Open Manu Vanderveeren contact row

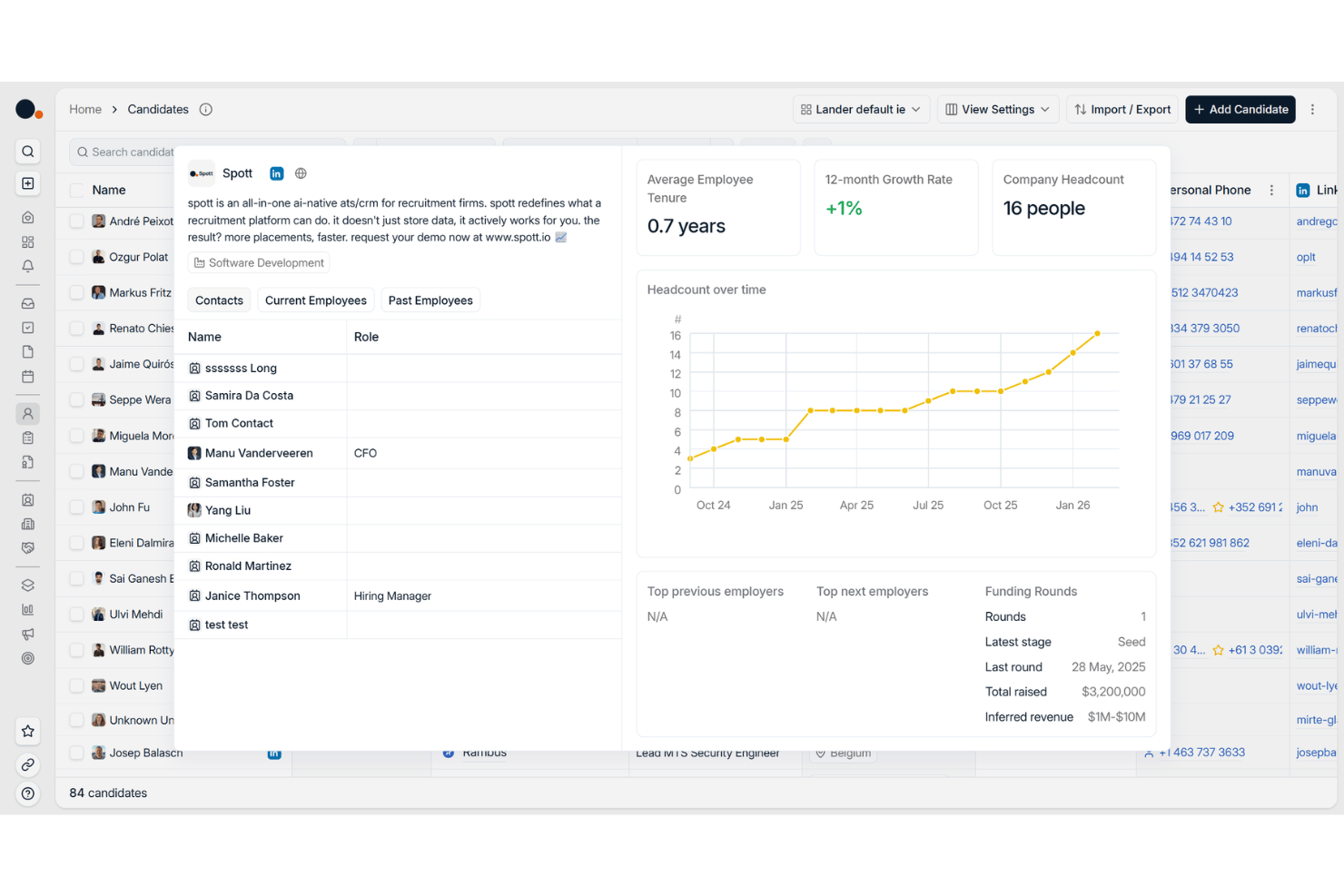(398, 453)
